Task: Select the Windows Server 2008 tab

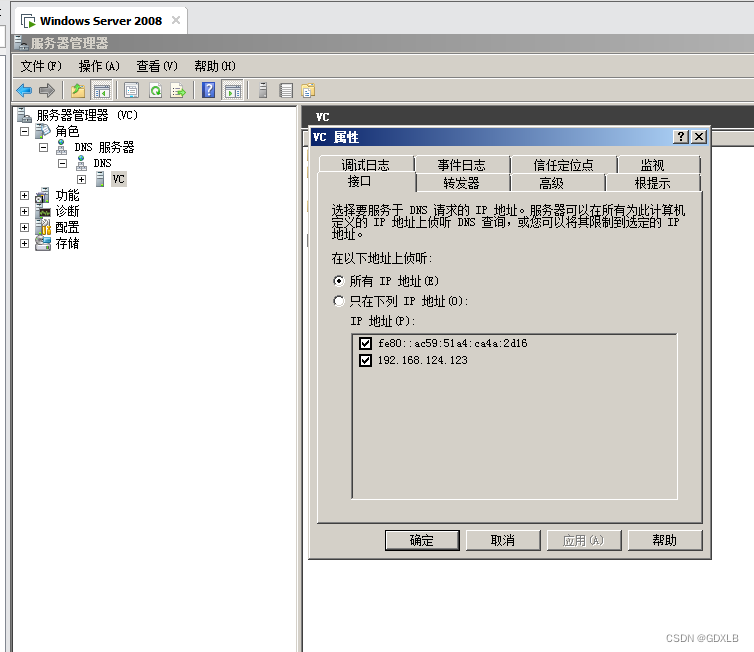Action: [x=101, y=21]
